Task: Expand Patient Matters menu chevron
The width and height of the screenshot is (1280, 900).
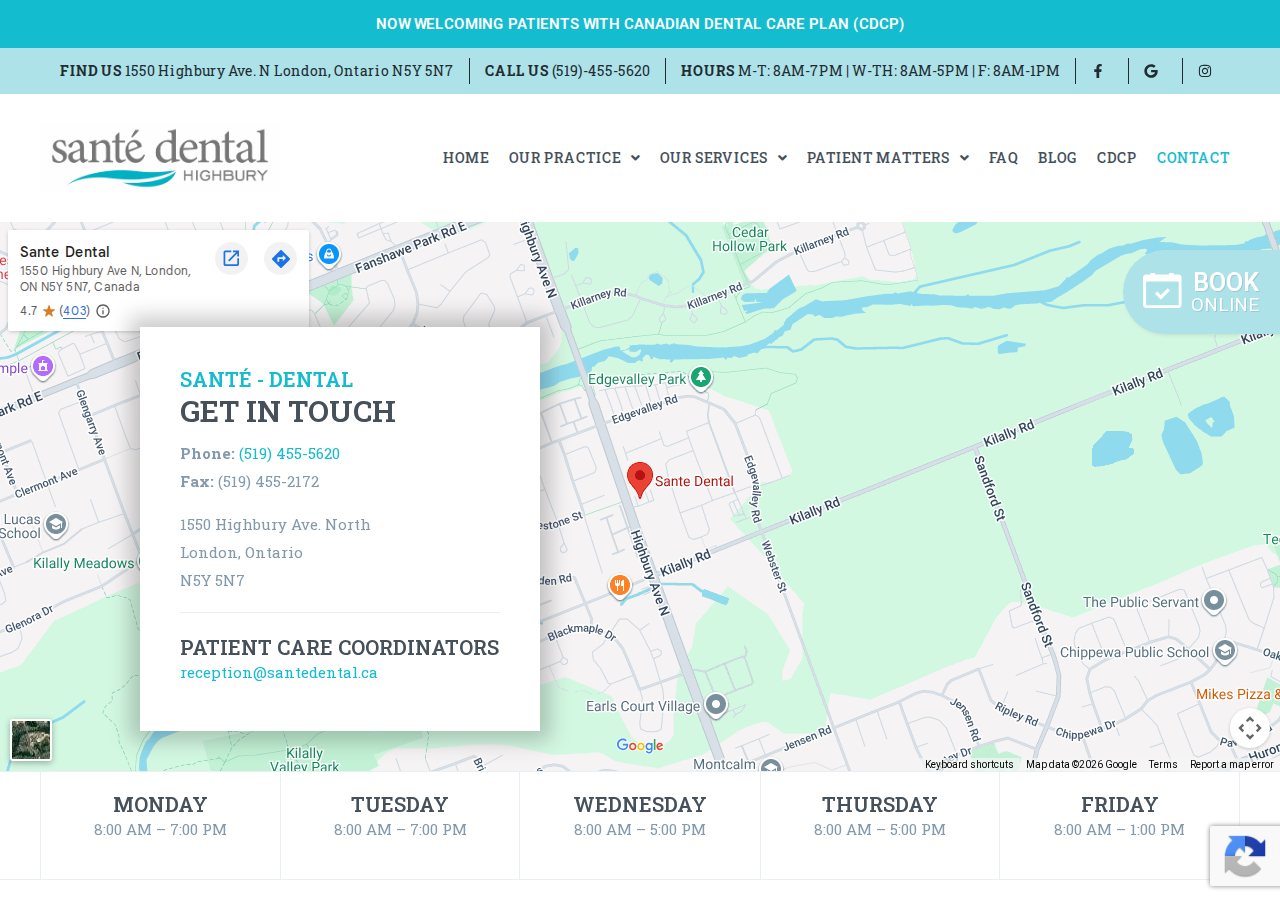Action: pyautogui.click(x=964, y=158)
